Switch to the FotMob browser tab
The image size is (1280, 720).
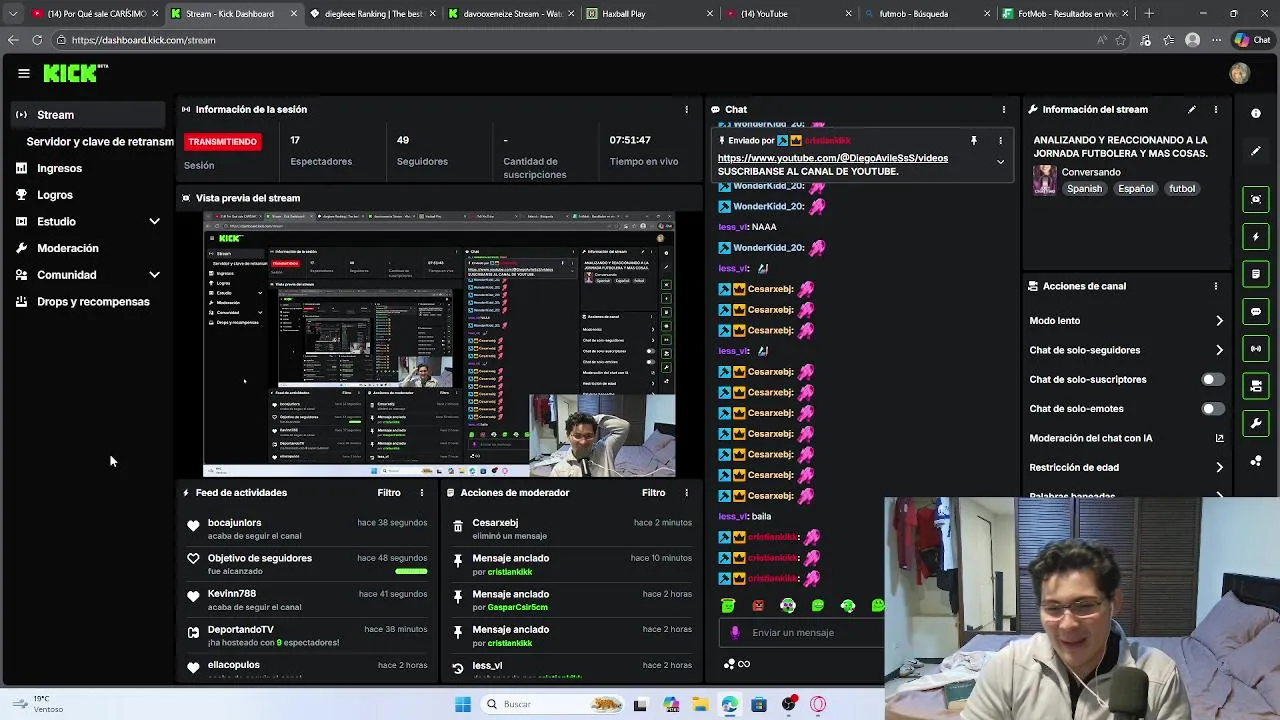pyautogui.click(x=1064, y=14)
